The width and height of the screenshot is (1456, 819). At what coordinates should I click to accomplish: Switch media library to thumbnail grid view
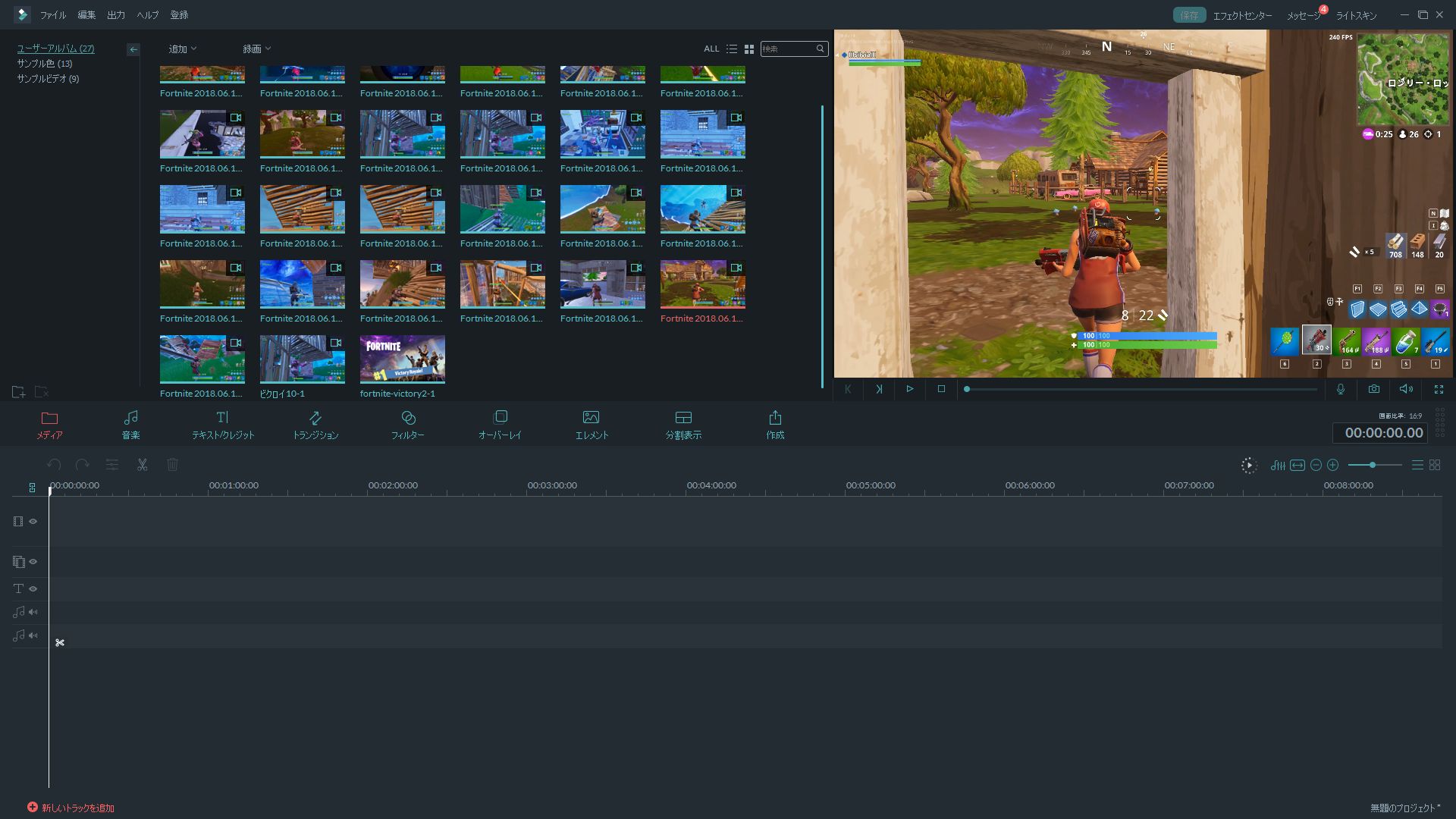click(x=749, y=49)
